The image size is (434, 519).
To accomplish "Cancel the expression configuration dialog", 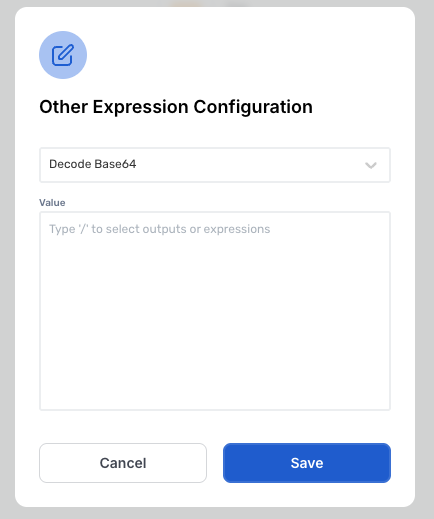I will coord(123,463).
